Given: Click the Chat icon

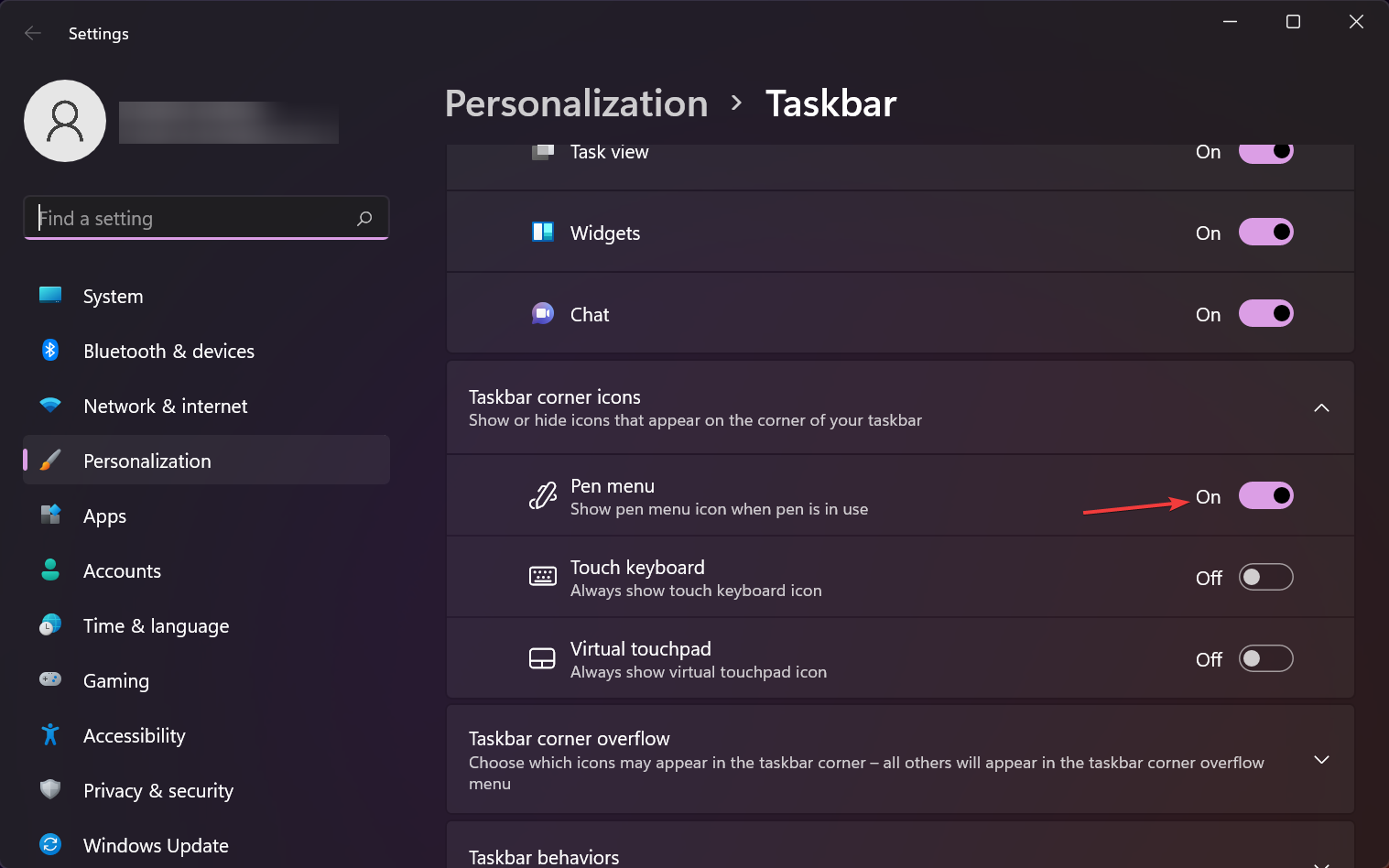Looking at the screenshot, I should click(x=543, y=313).
